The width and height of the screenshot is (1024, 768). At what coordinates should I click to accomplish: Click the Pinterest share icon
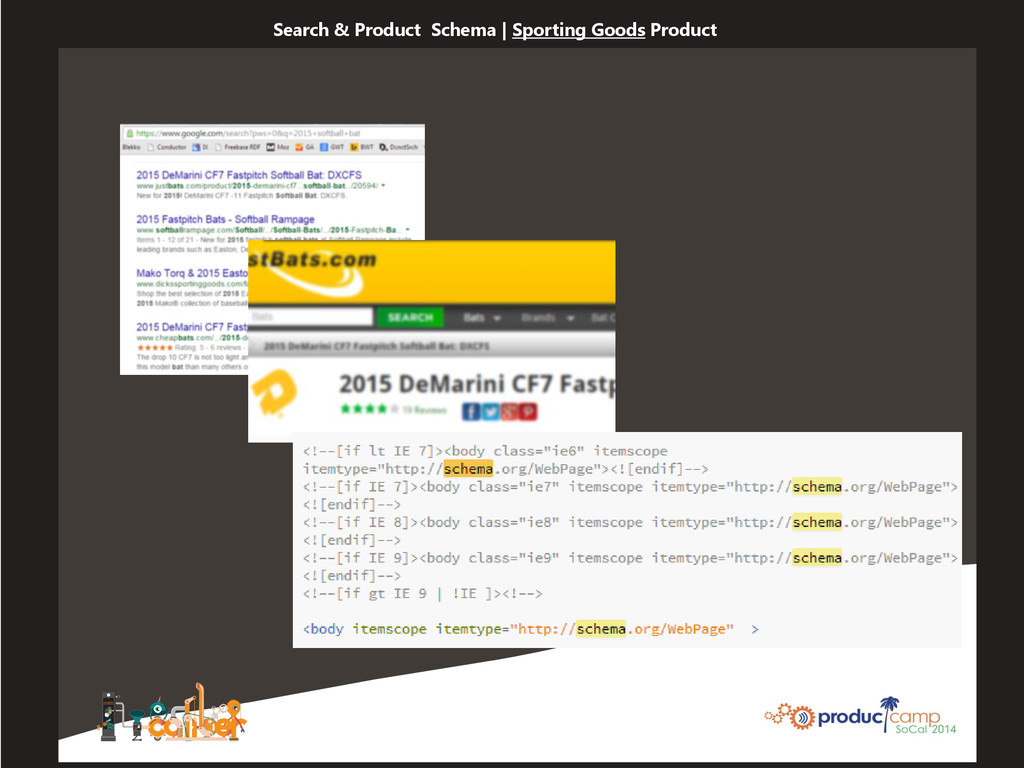coord(528,411)
